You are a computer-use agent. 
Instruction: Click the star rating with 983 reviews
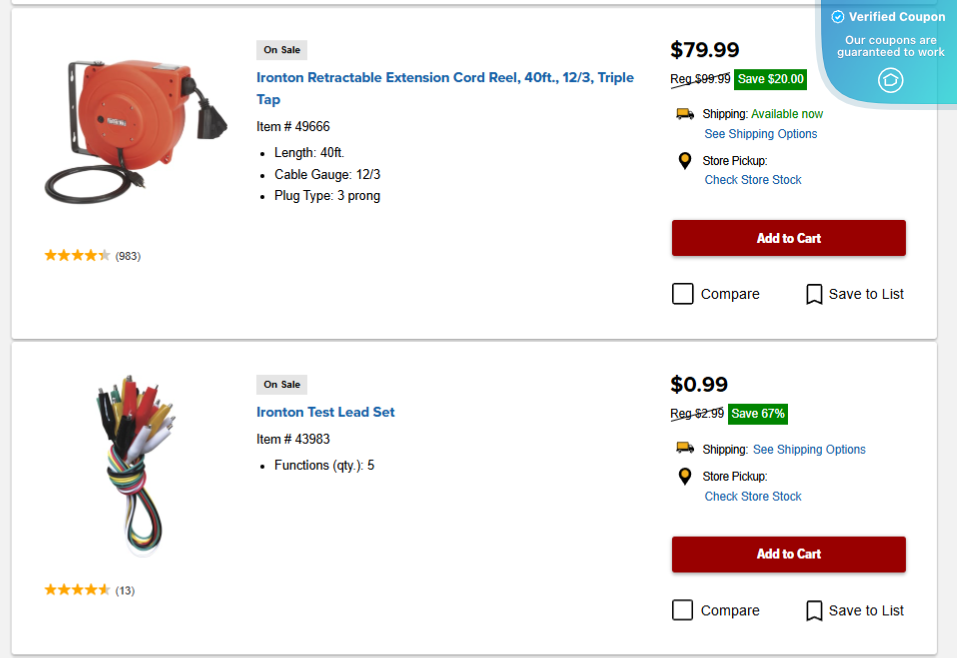coord(77,256)
